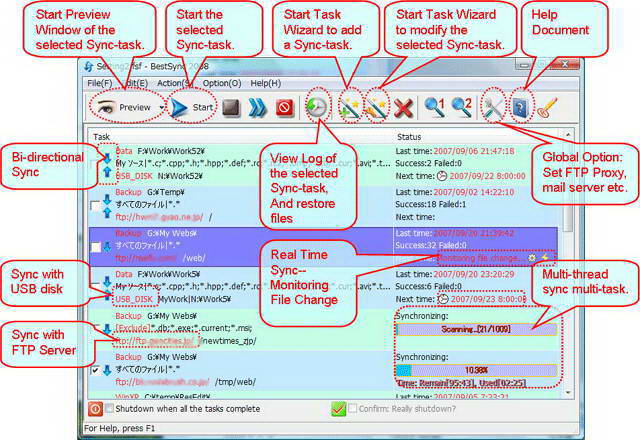The image size is (640, 440).
Task: Click the broom cleanup toolbar icon
Action: click(x=547, y=108)
